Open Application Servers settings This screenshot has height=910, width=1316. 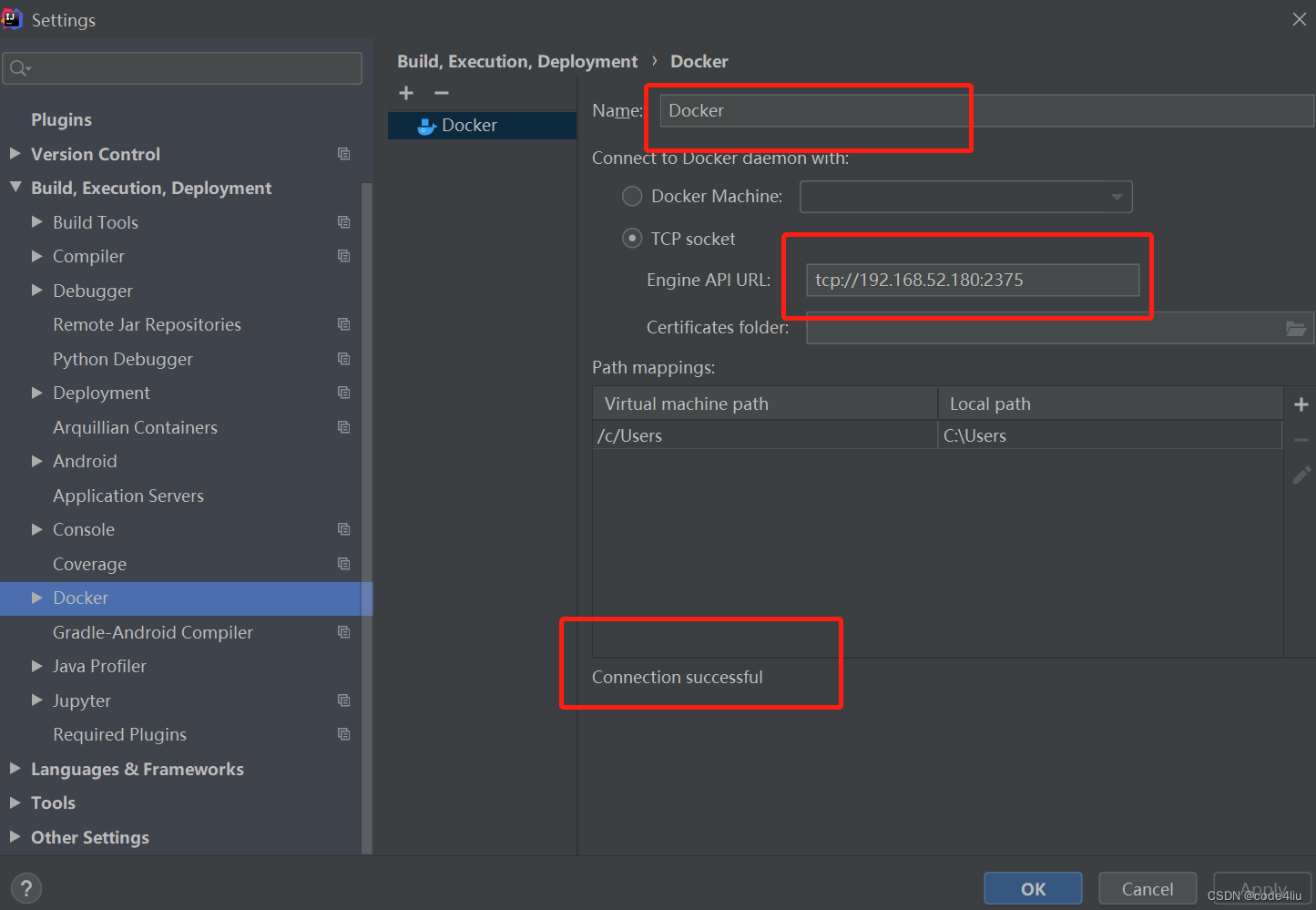pos(128,496)
